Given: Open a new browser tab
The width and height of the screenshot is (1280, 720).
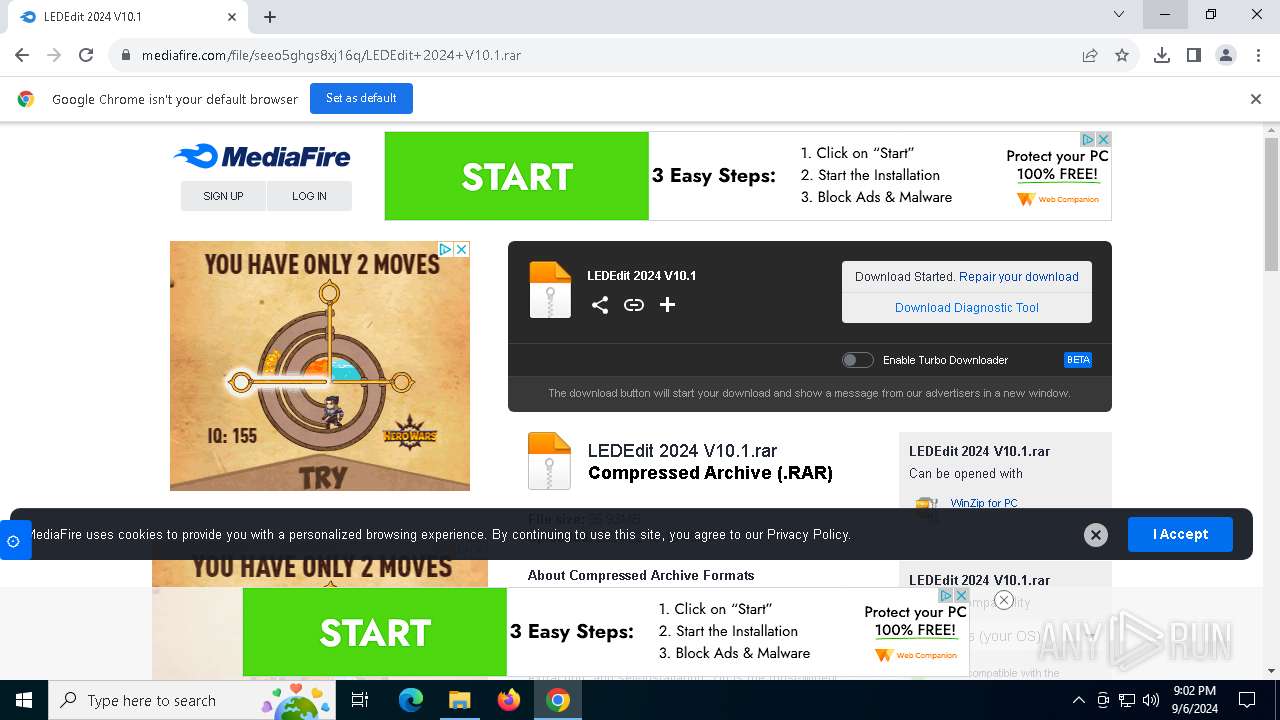Looking at the screenshot, I should (270, 17).
